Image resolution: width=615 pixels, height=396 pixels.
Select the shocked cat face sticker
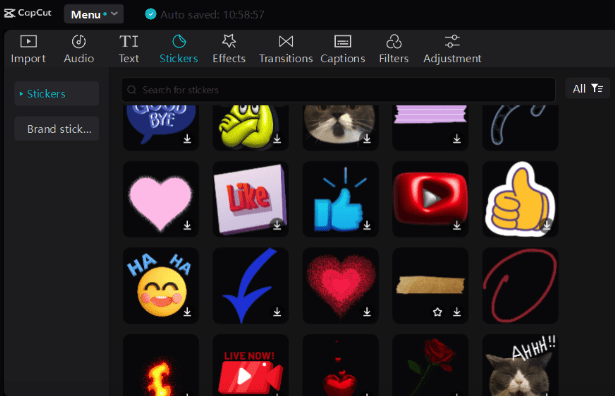pyautogui.click(x=340, y=127)
